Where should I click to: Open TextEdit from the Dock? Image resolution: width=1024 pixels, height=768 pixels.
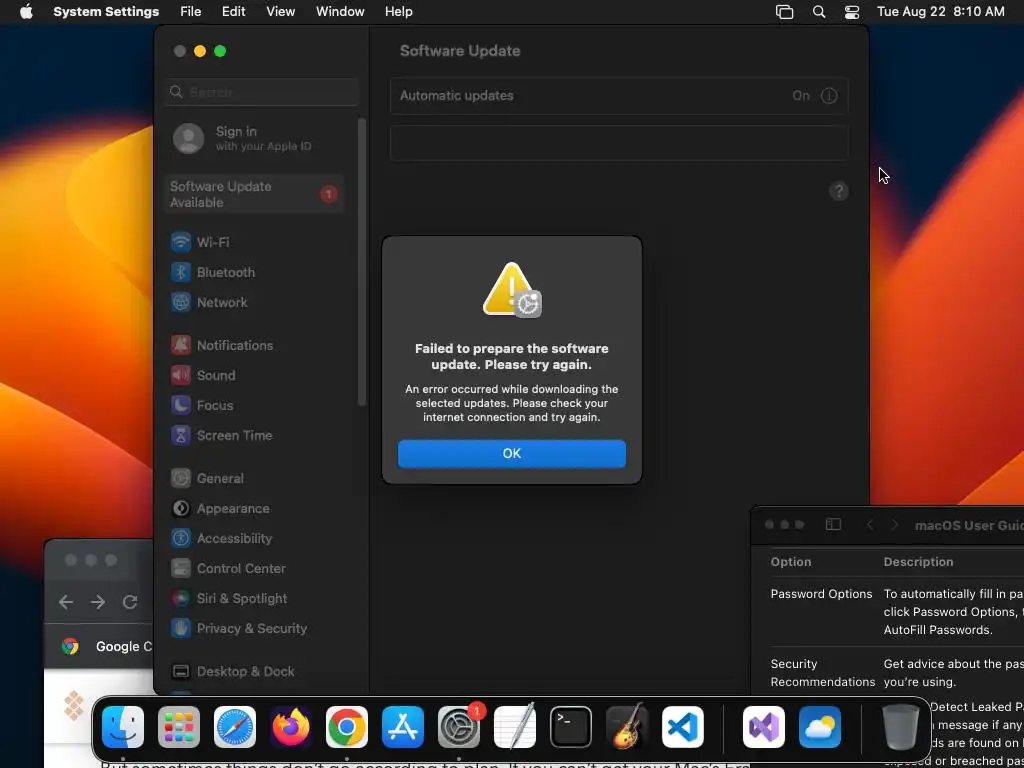(515, 727)
